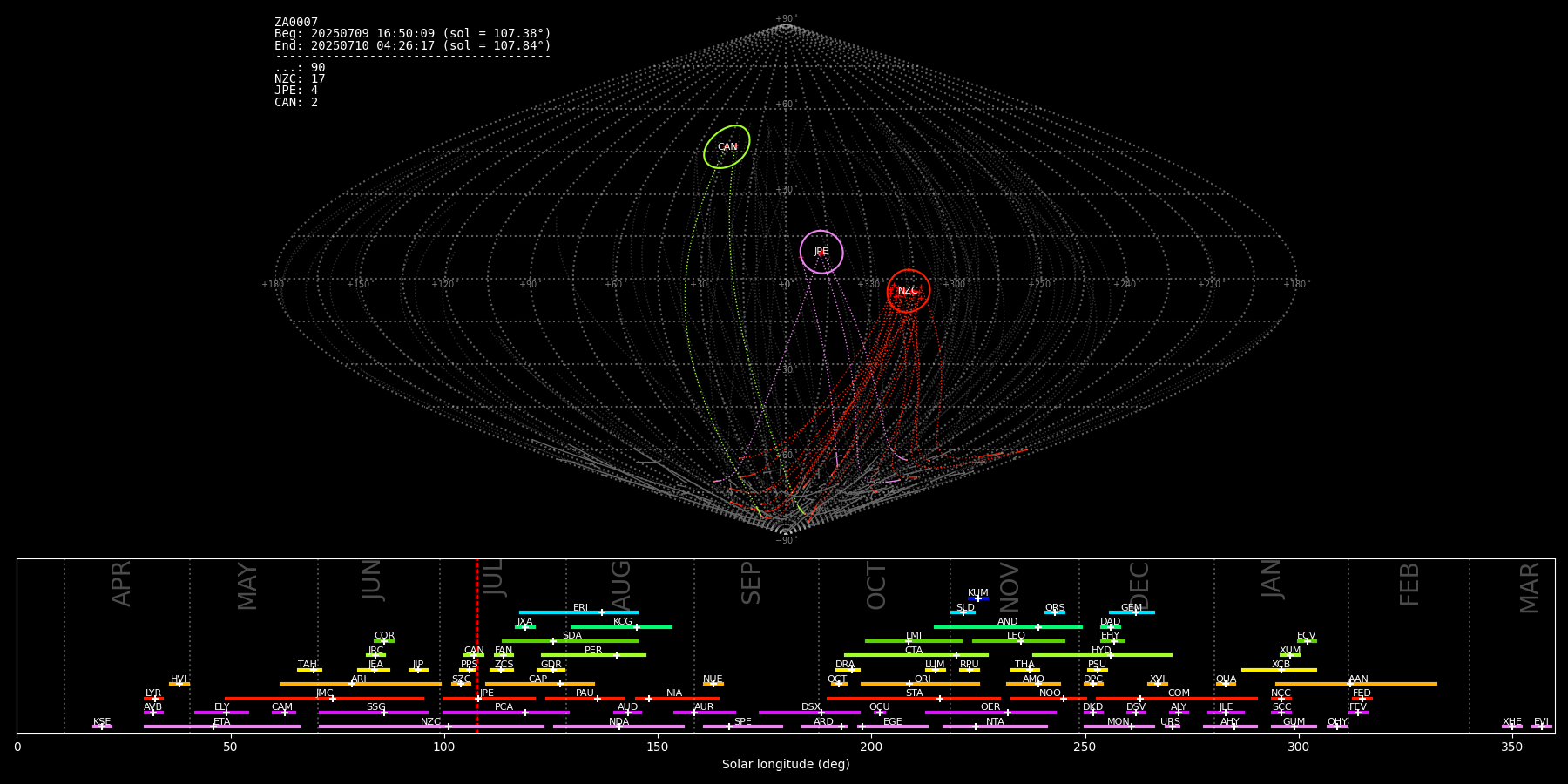The height and width of the screenshot is (784, 1568).
Task: Click the NDA shower bar in timeline
Action: click(618, 727)
